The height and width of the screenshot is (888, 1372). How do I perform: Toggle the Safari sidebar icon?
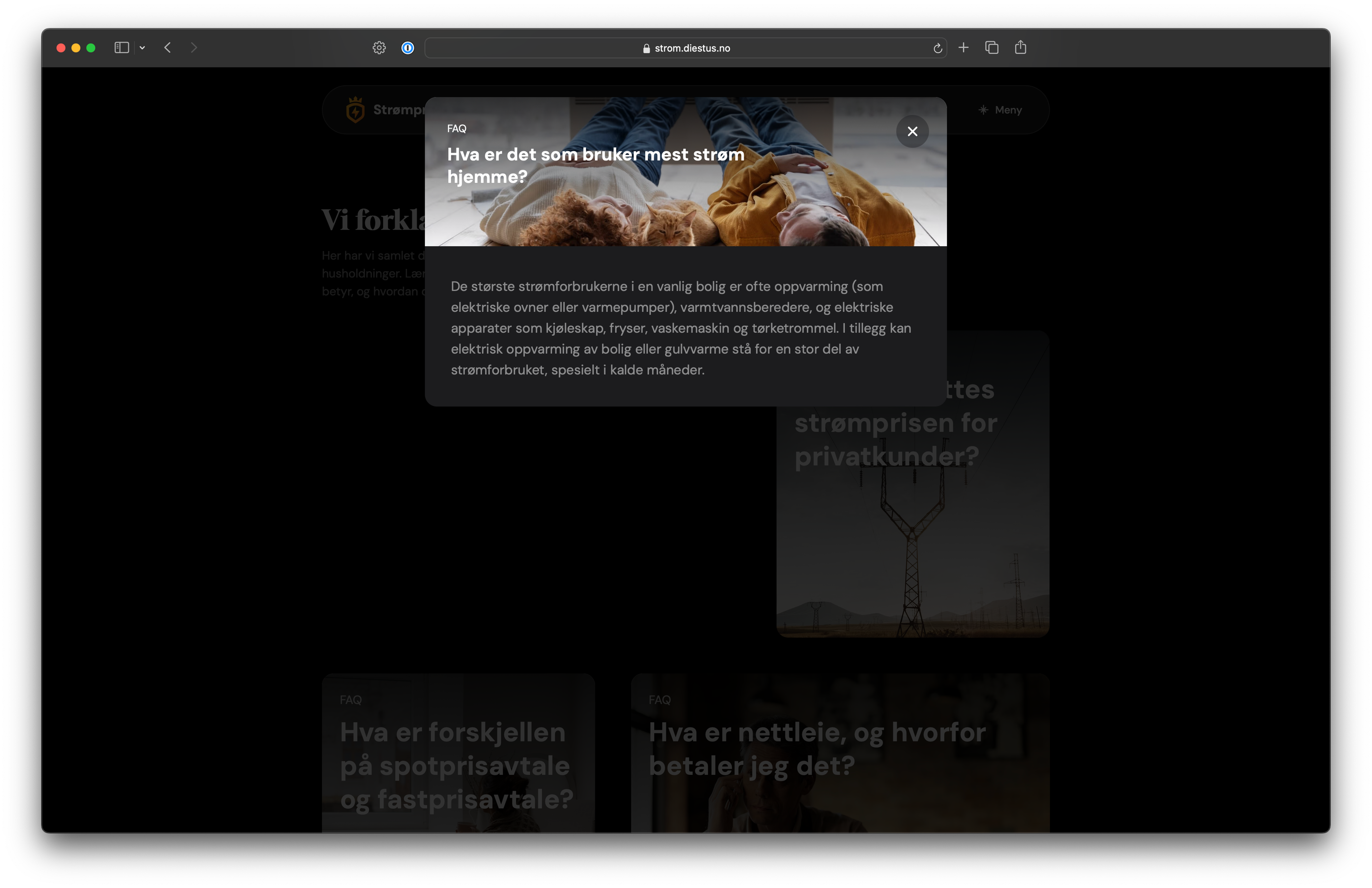[x=121, y=48]
